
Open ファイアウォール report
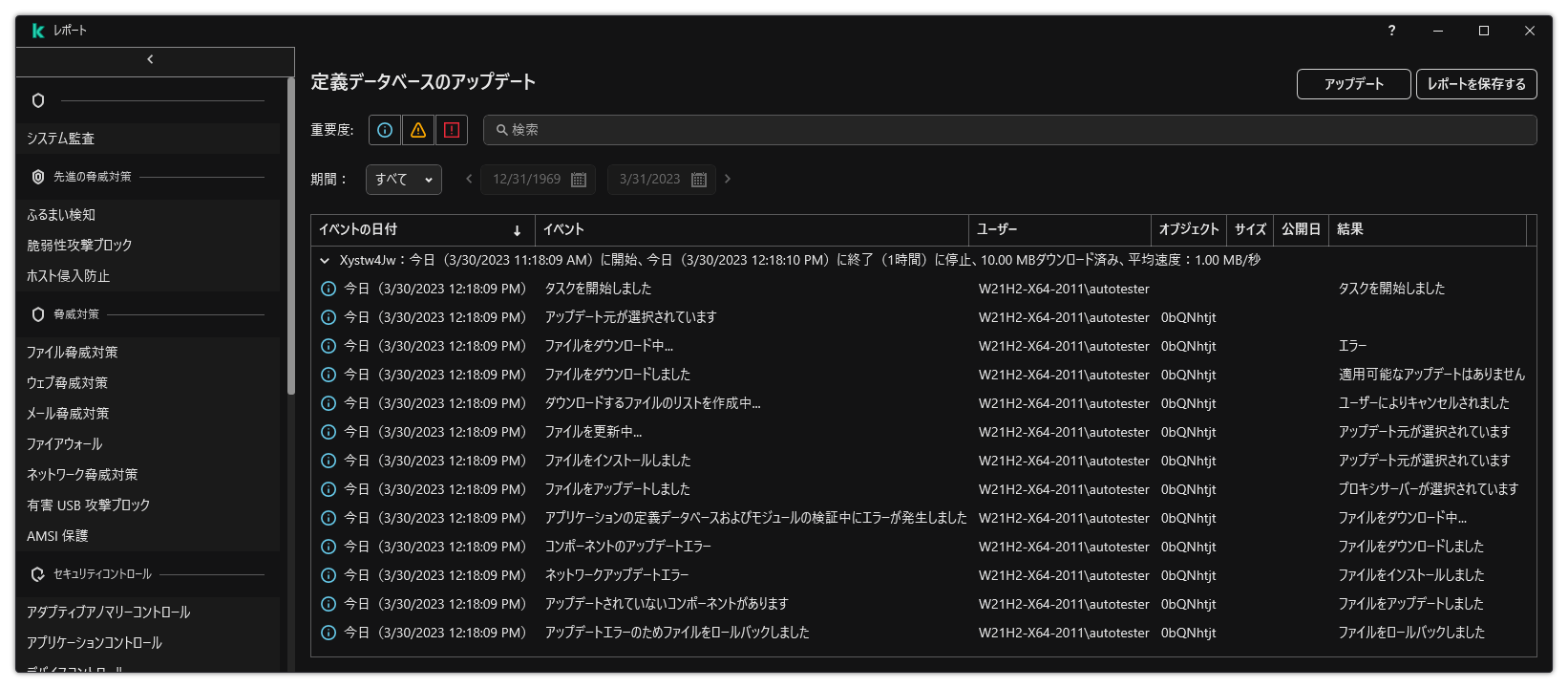click(x=148, y=444)
